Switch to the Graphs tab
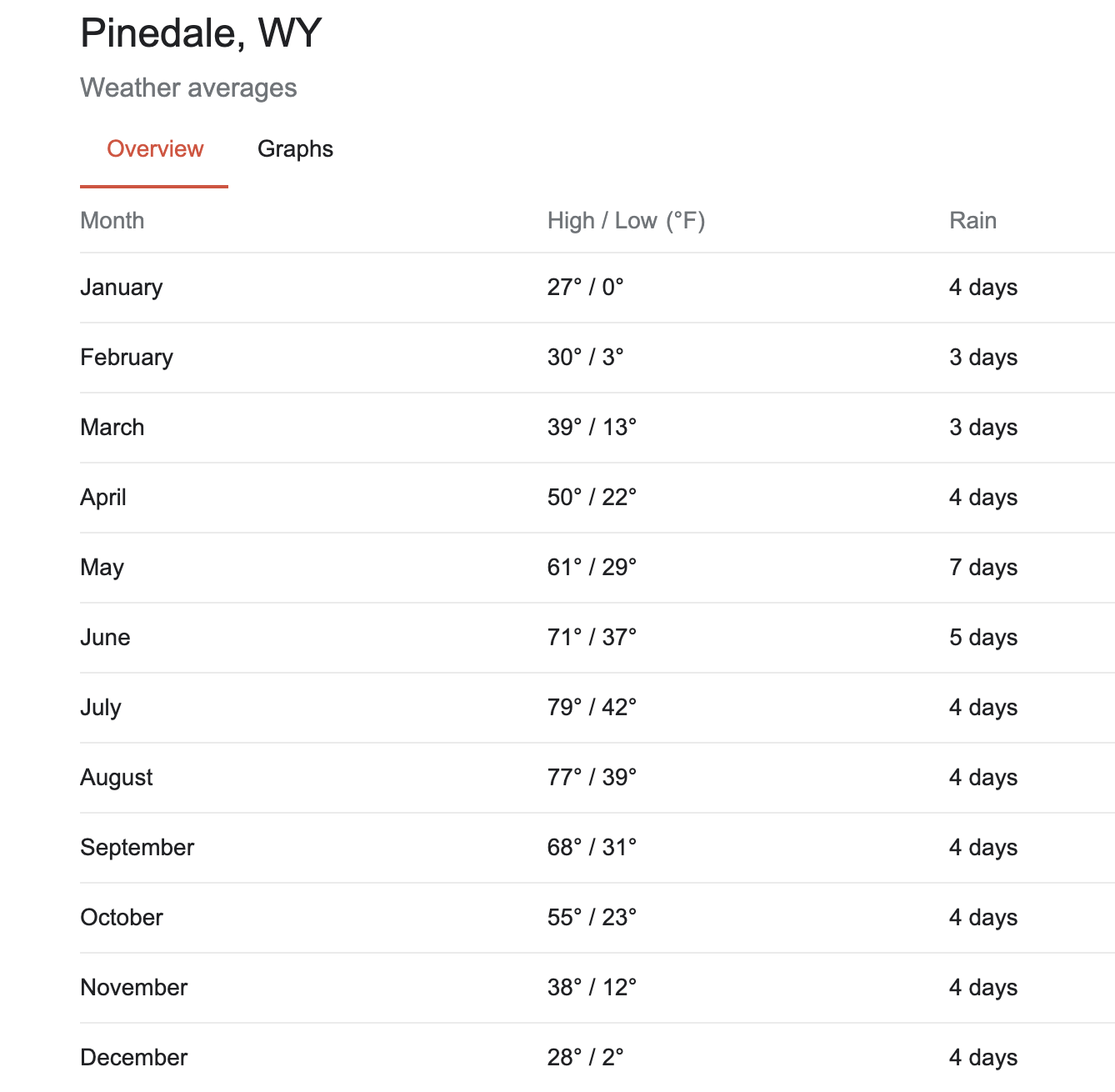The image size is (1115, 1092). [295, 149]
